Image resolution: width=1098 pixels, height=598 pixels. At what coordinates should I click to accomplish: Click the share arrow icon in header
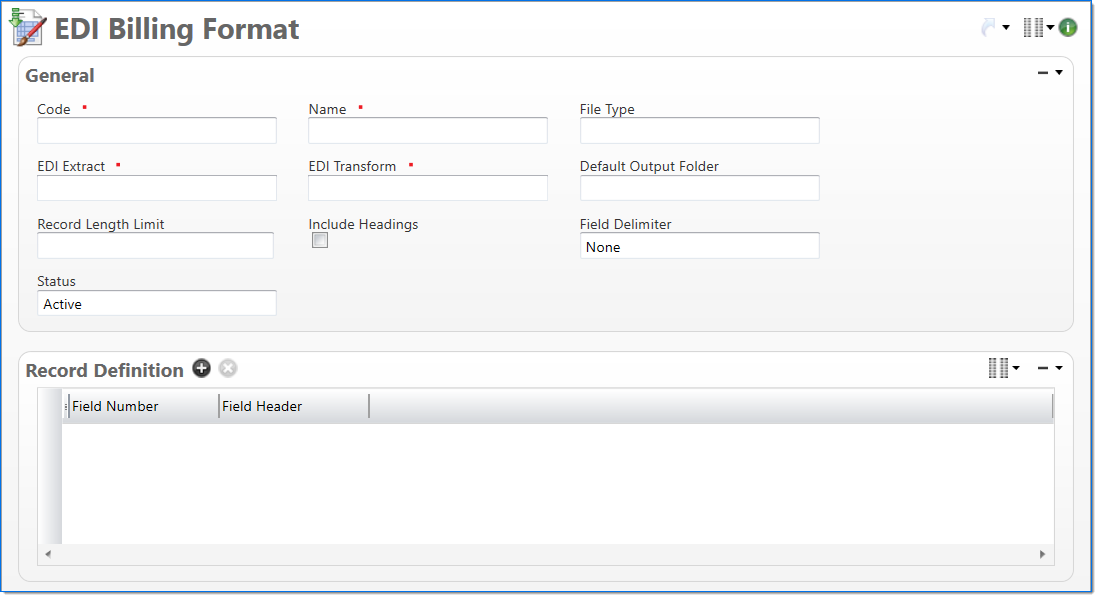point(989,28)
